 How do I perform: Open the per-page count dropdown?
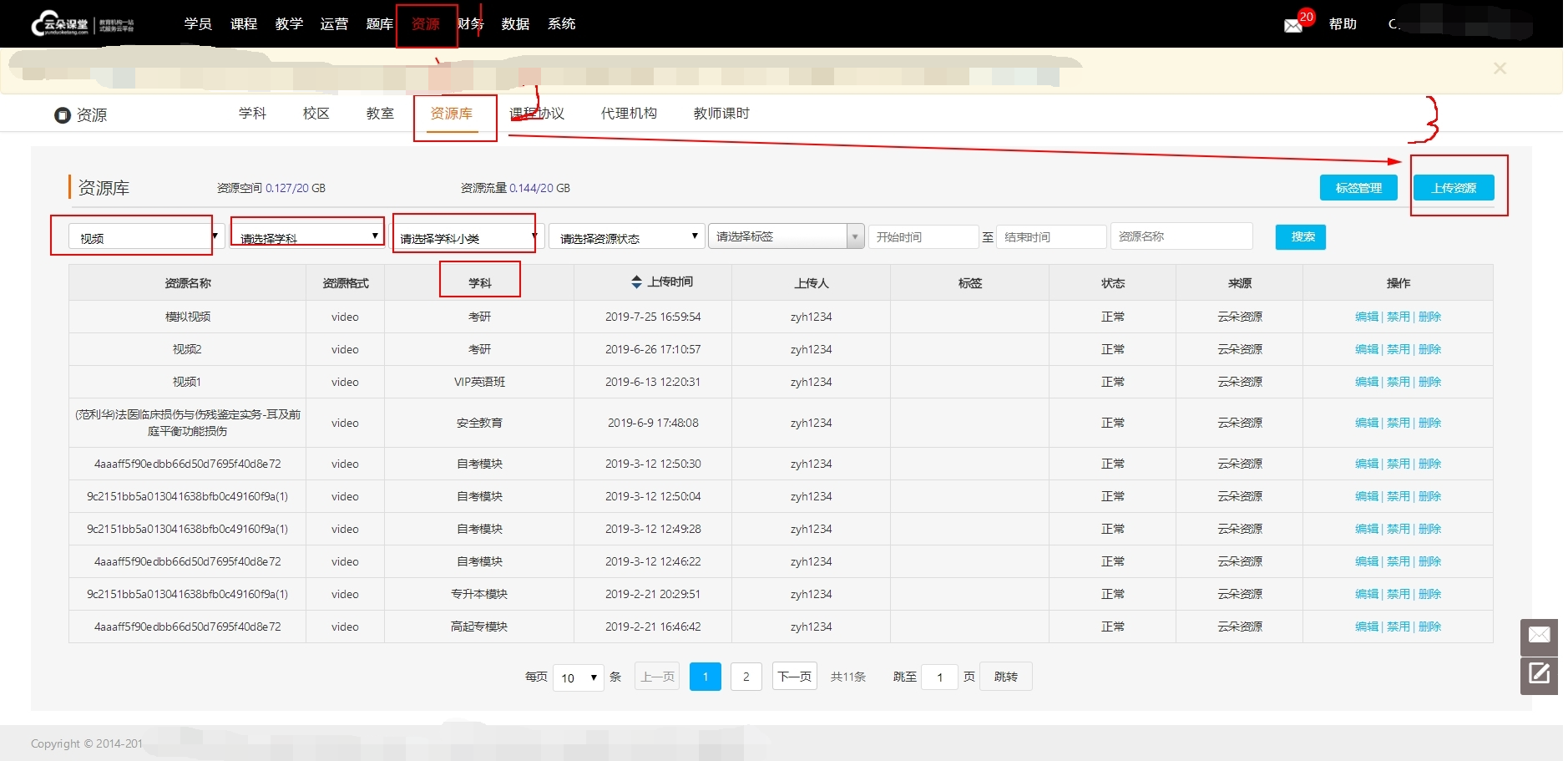coord(579,677)
